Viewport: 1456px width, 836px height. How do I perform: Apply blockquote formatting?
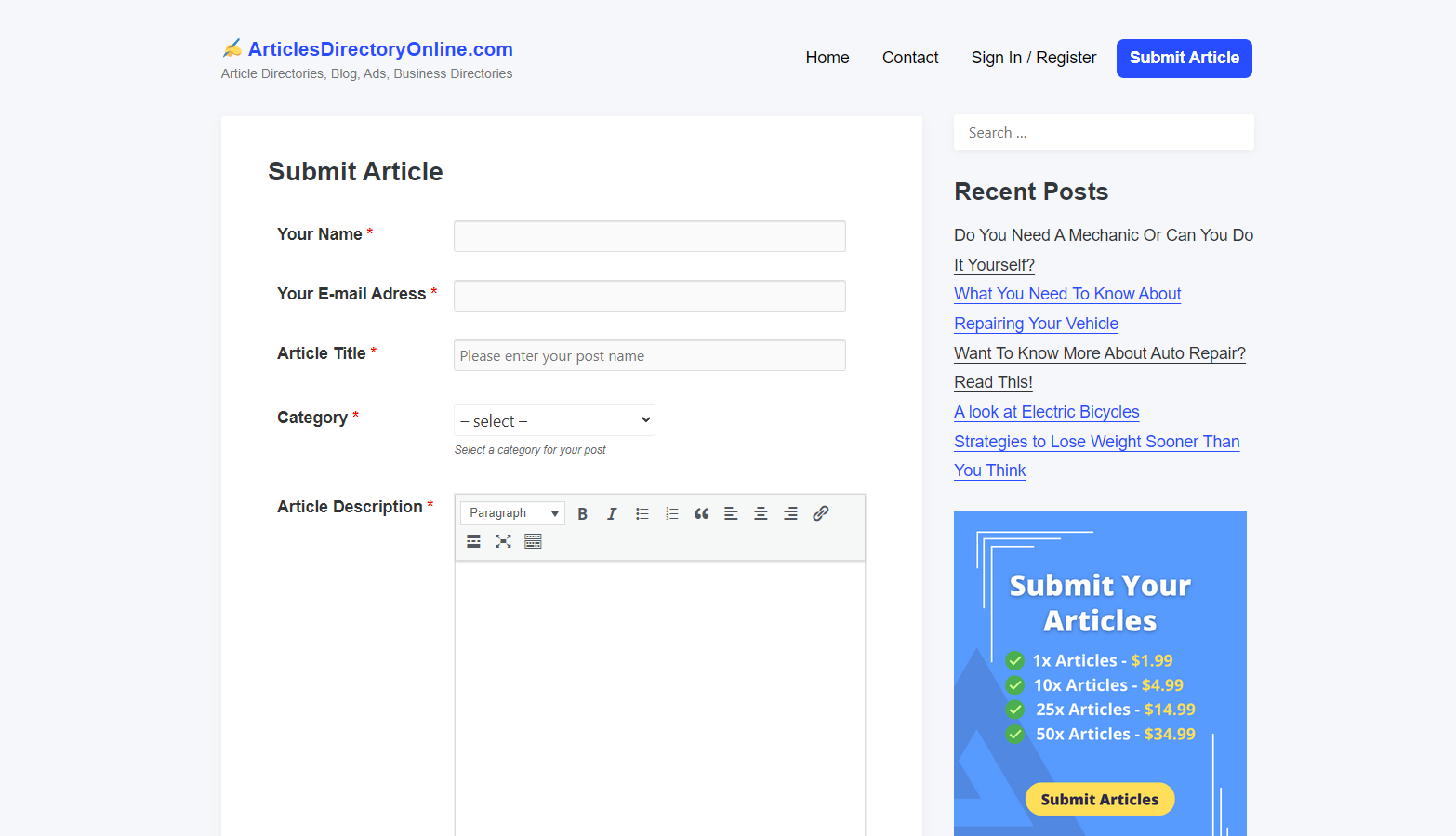(x=701, y=513)
